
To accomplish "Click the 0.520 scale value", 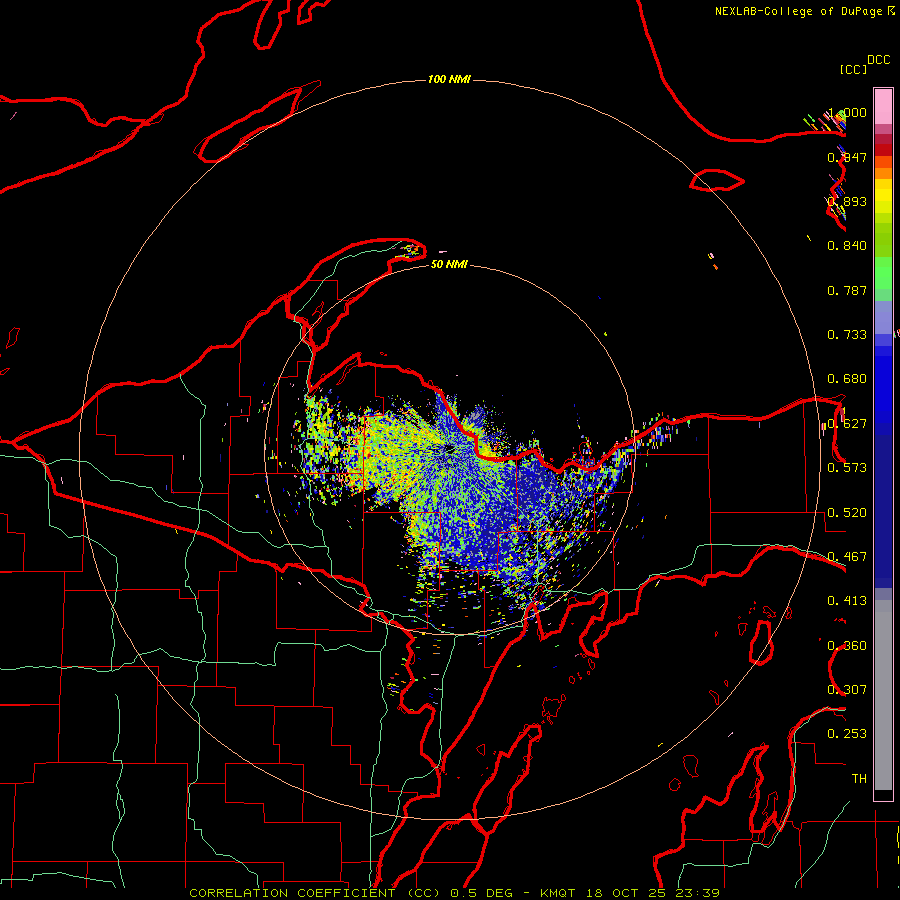I will click(x=847, y=513).
